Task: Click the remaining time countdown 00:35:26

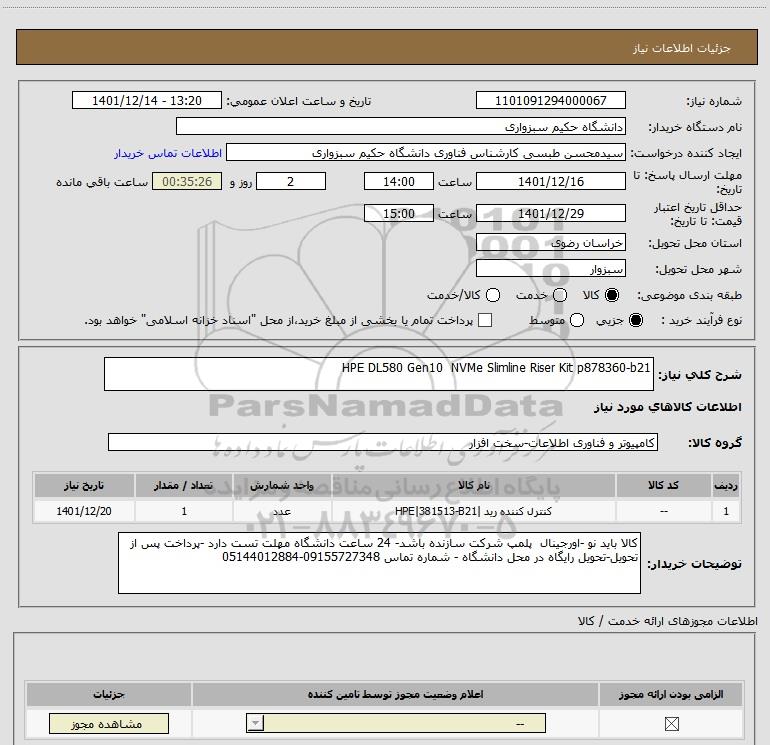Action: pyautogui.click(x=187, y=181)
